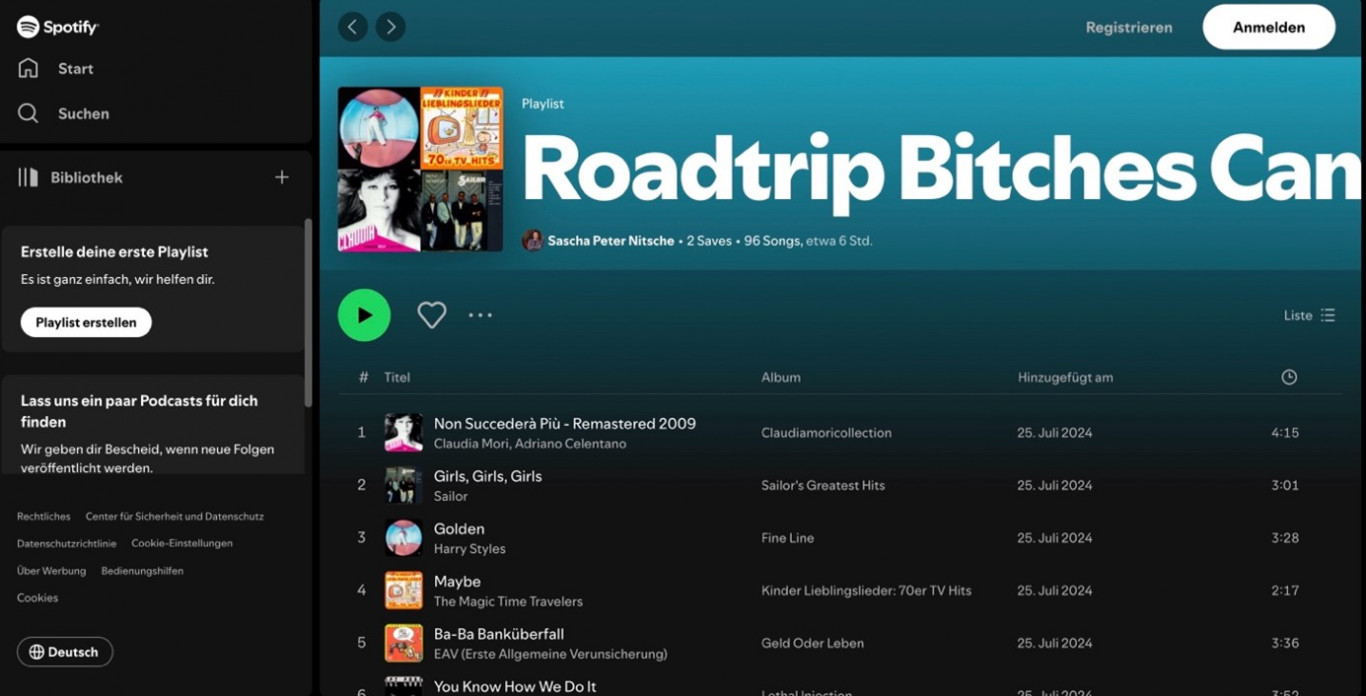
Task: Select the Start (home) icon
Action: click(x=29, y=68)
